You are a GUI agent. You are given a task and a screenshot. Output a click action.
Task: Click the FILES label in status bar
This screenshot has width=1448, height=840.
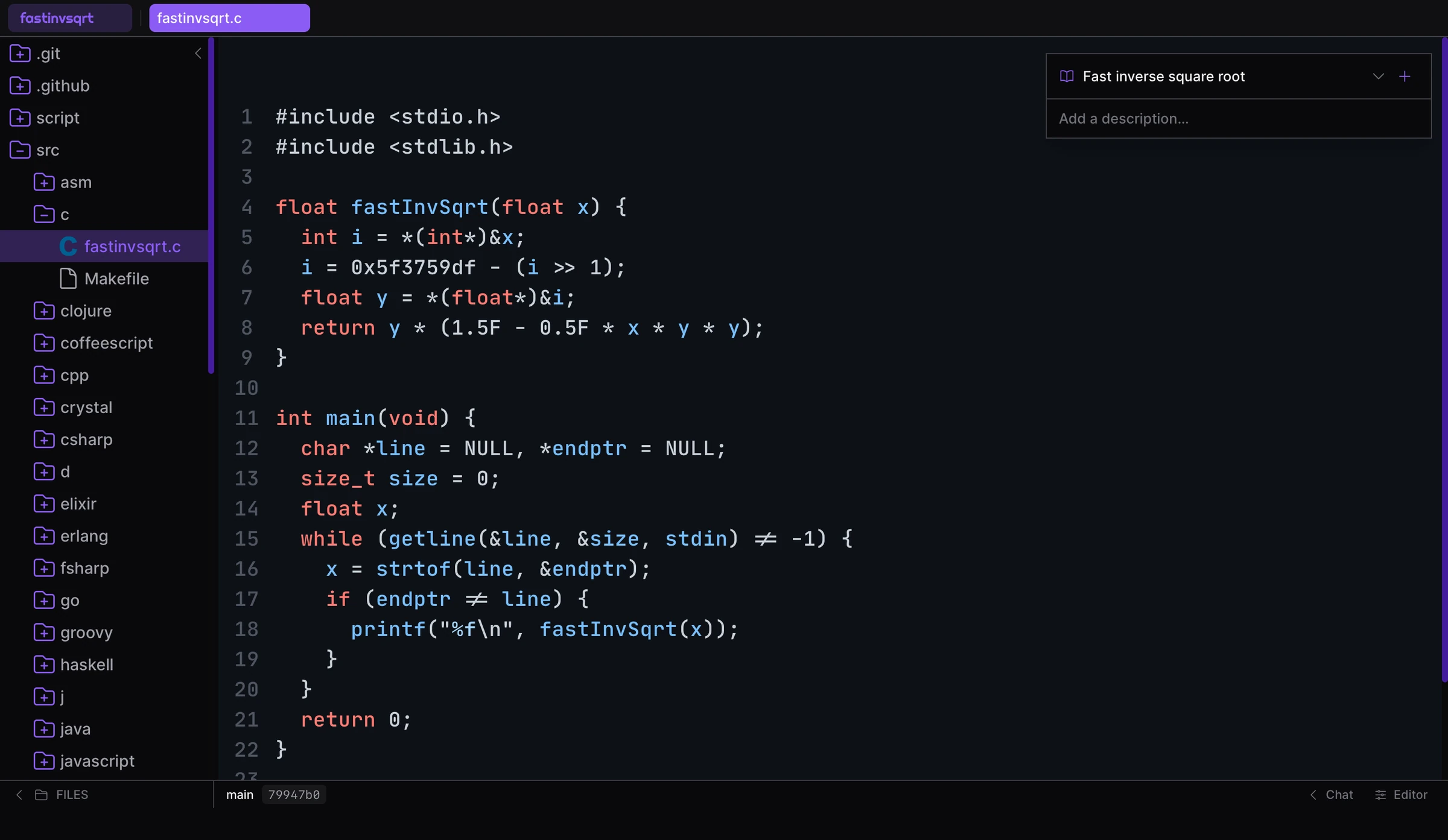(x=72, y=795)
